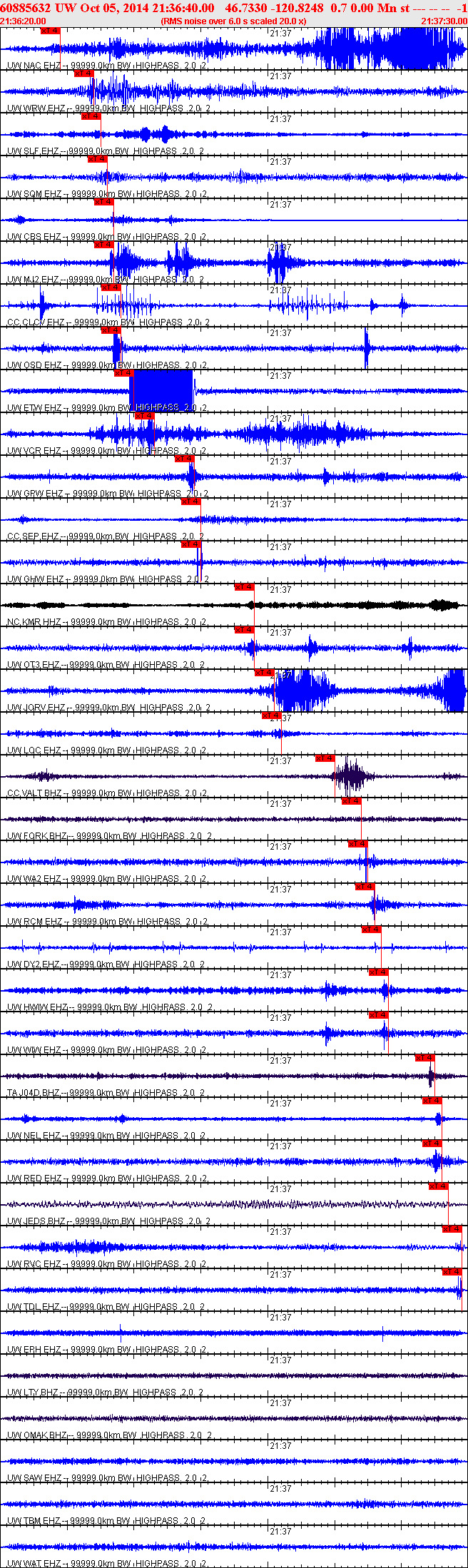Click the UW NAC EHZ station label
Screen dimensions: 468x1568
pyautogui.click(x=34, y=66)
